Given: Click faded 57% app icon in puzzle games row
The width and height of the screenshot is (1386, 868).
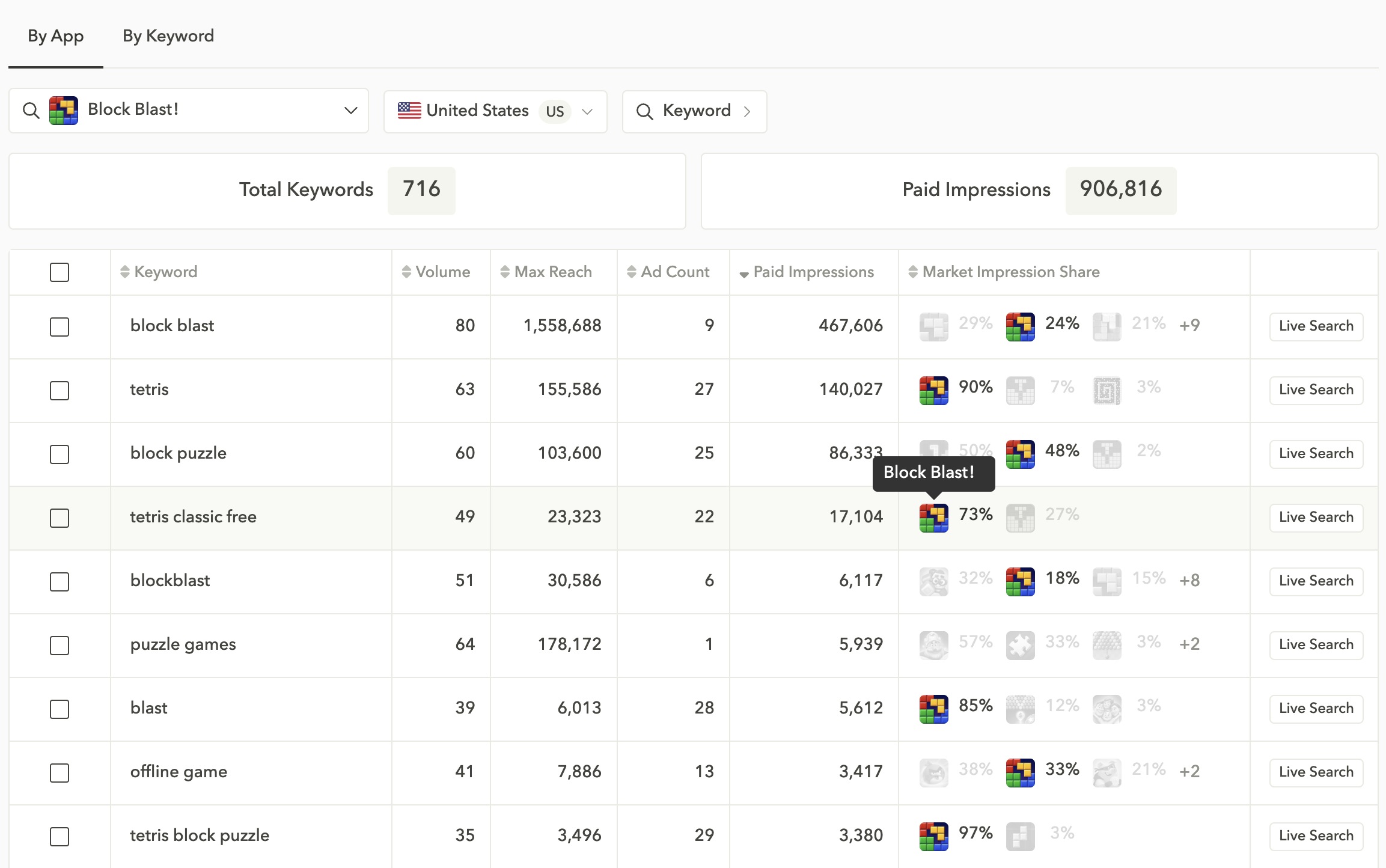Looking at the screenshot, I should [x=934, y=646].
